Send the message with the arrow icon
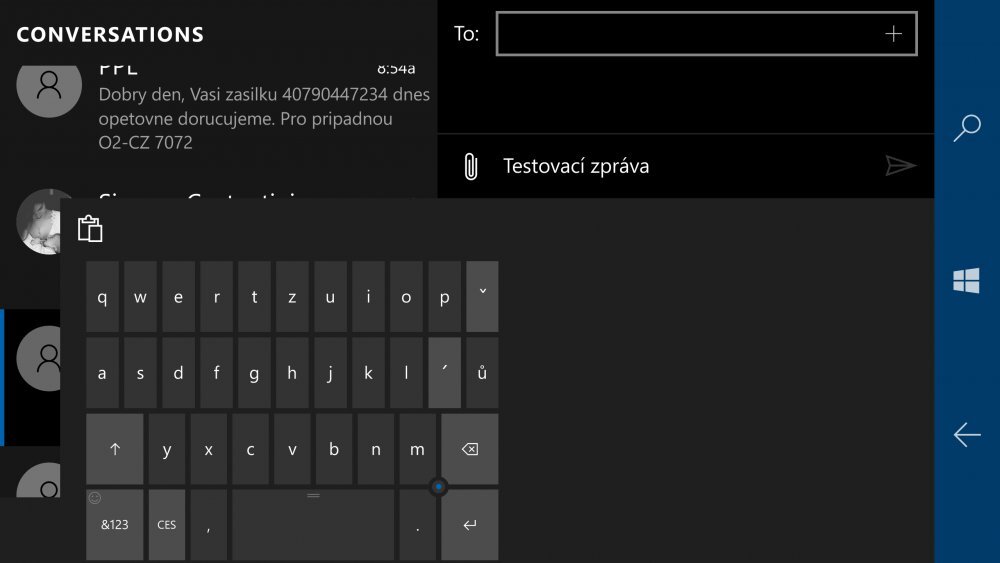 click(x=901, y=166)
